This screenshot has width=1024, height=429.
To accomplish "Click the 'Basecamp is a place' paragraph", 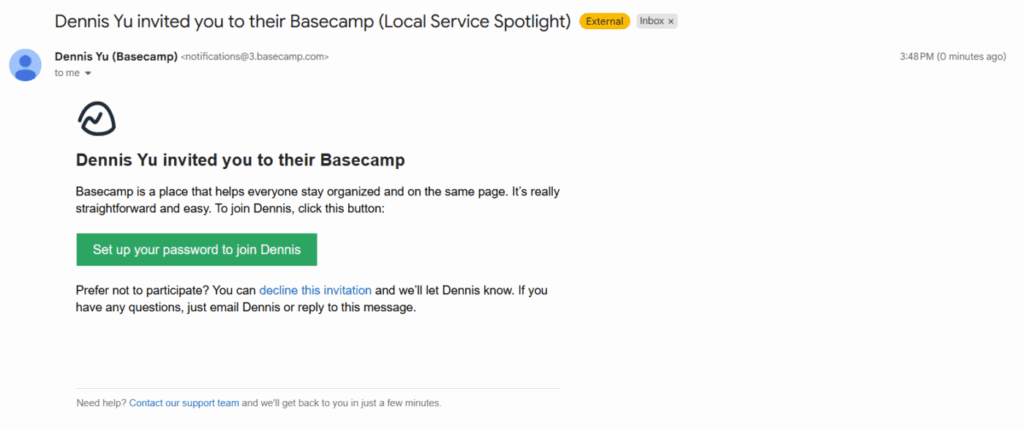I will 310,190.
